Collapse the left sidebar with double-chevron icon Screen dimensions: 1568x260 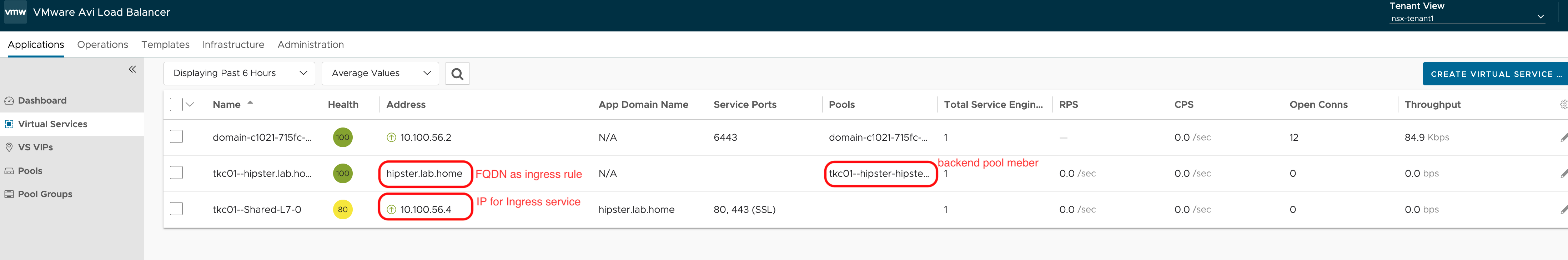pos(132,69)
